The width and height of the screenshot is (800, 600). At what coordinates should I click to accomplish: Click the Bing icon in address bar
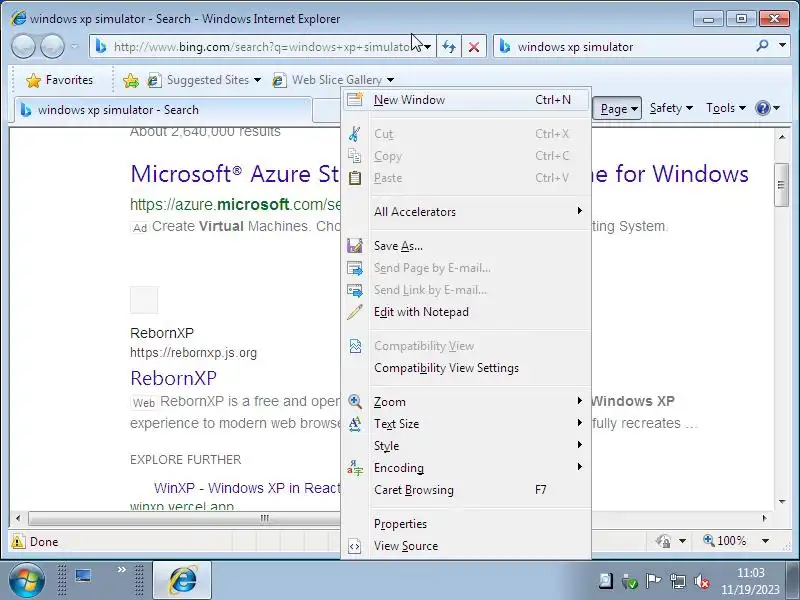pyautogui.click(x=101, y=47)
